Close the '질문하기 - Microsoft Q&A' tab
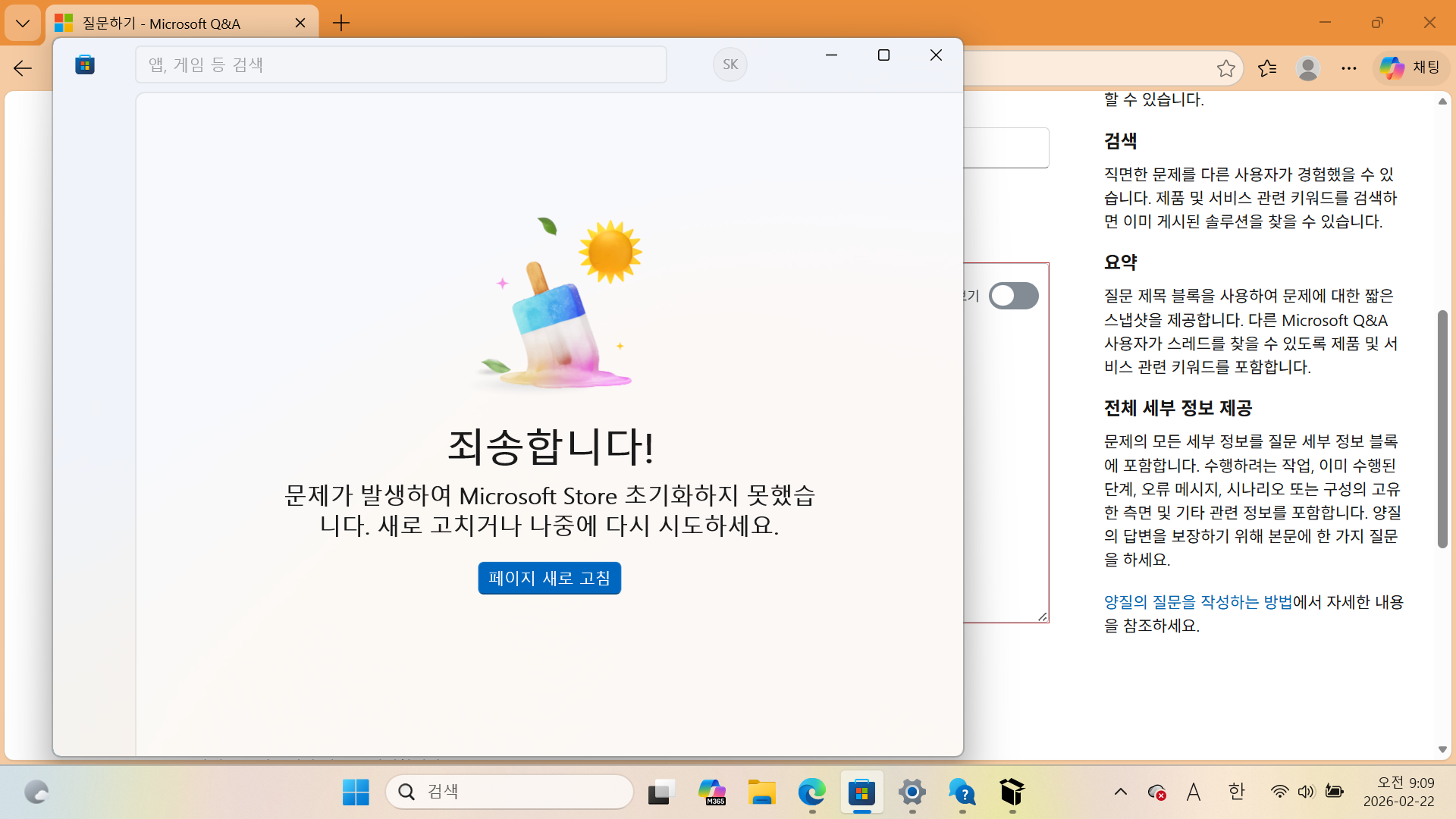The height and width of the screenshot is (819, 1456). [300, 23]
